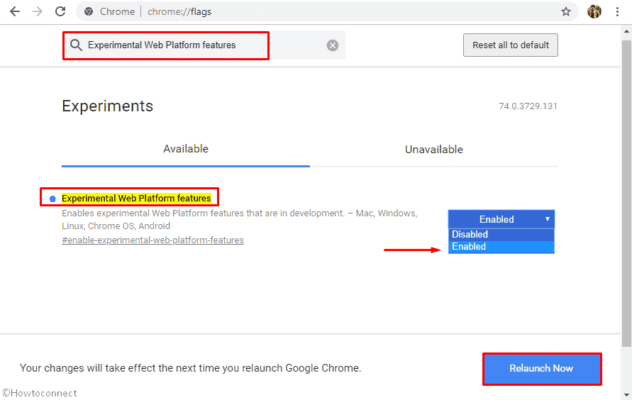Click the relaunch notice message text
This screenshot has height=400, width=632.
[190, 368]
